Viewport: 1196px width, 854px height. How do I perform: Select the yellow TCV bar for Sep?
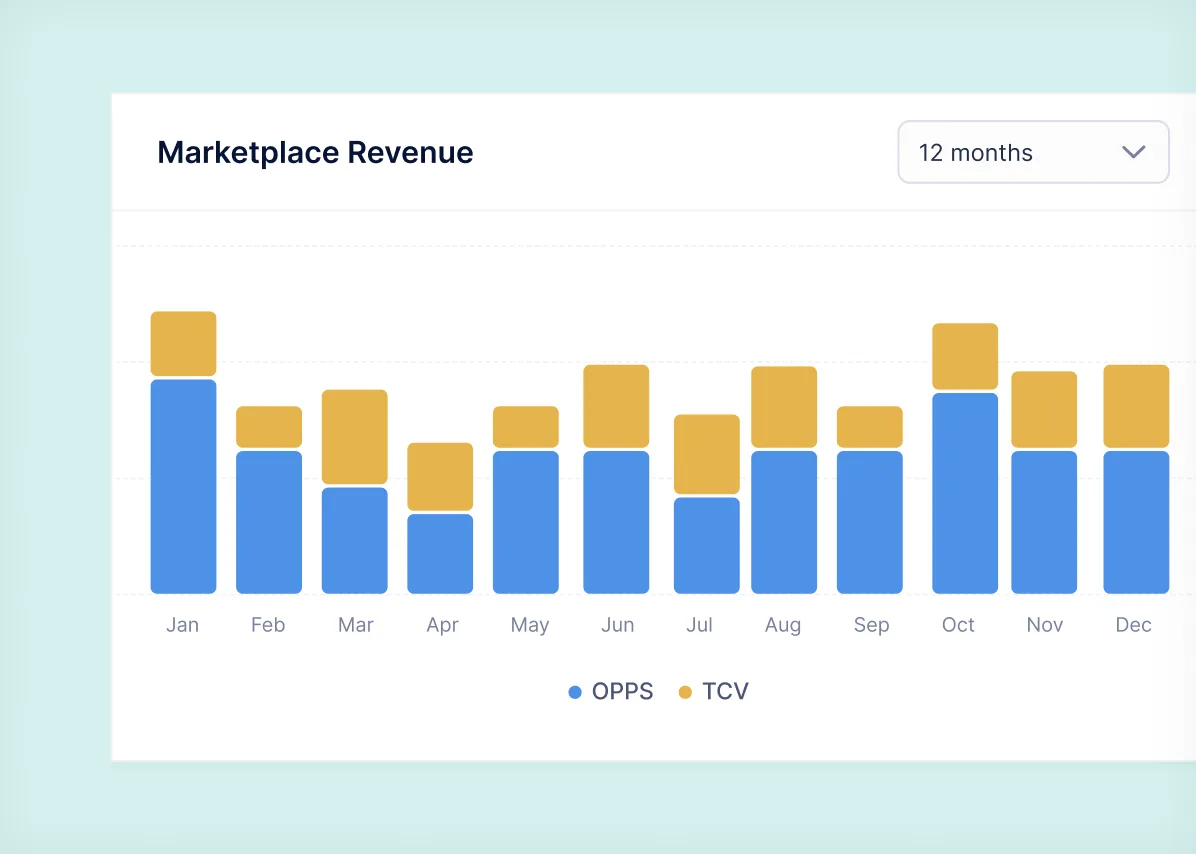tap(870, 427)
